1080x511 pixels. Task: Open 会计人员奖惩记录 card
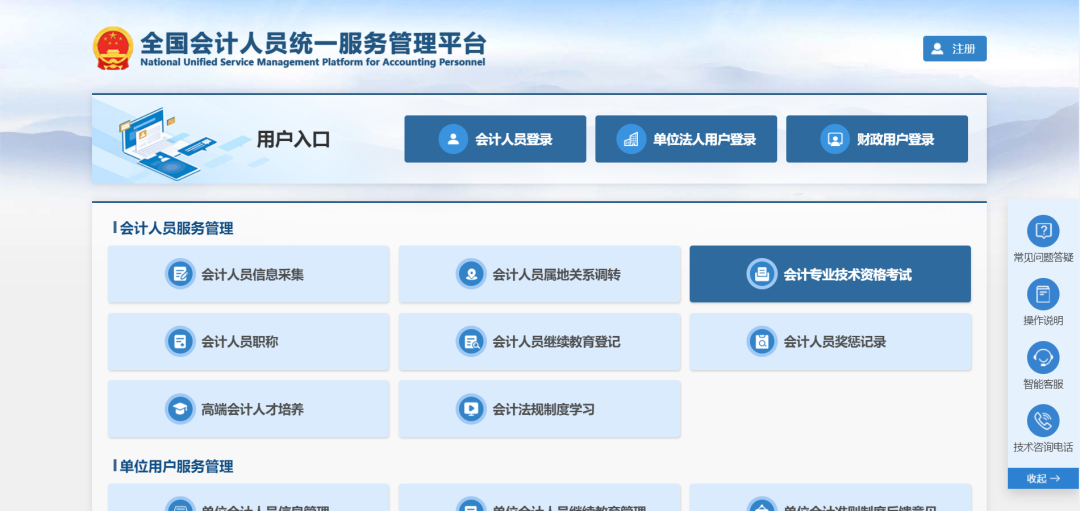click(830, 342)
